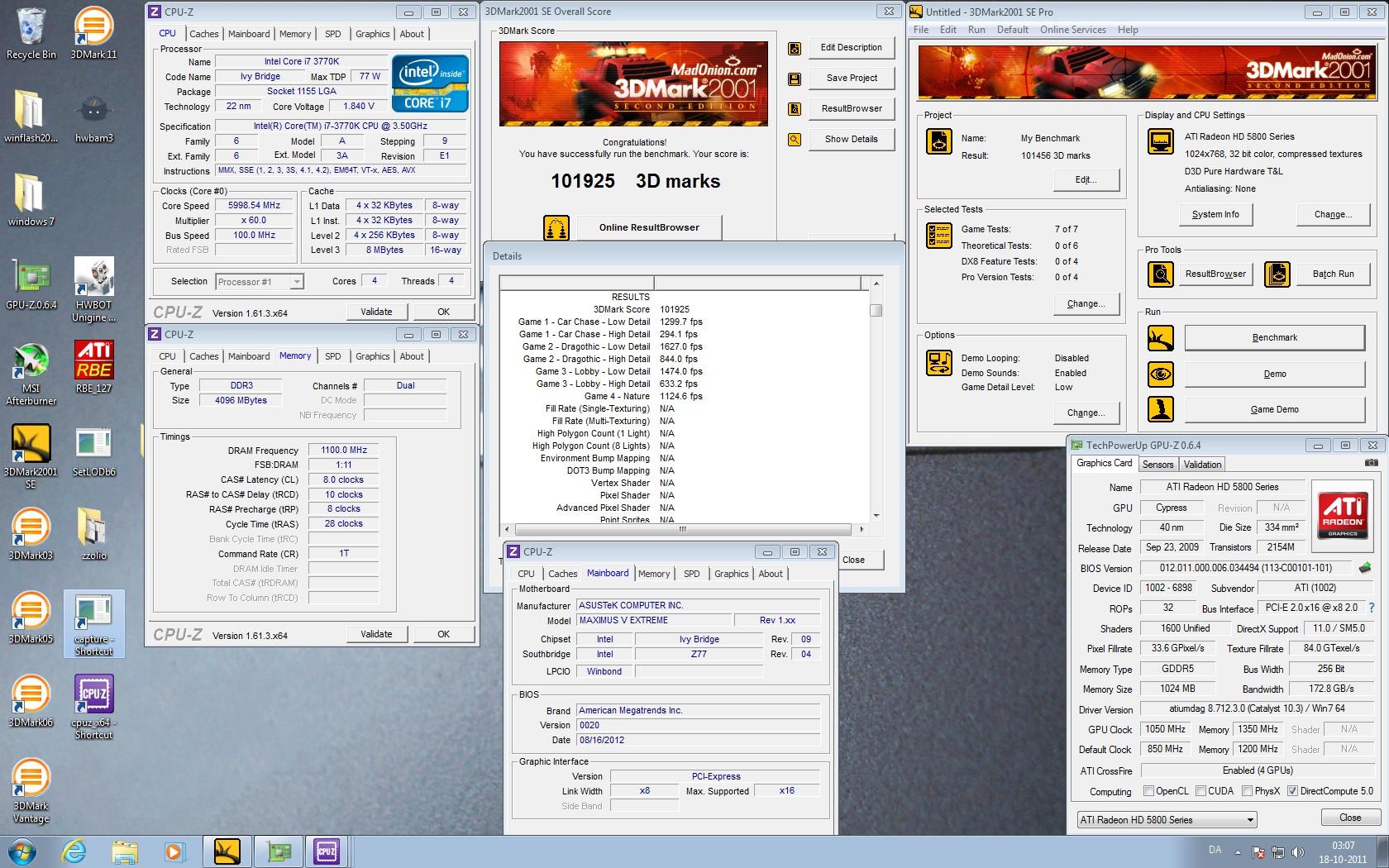The width and height of the screenshot is (1389, 868).
Task: Open Internet Explorer from the taskbar
Action: pos(74,851)
